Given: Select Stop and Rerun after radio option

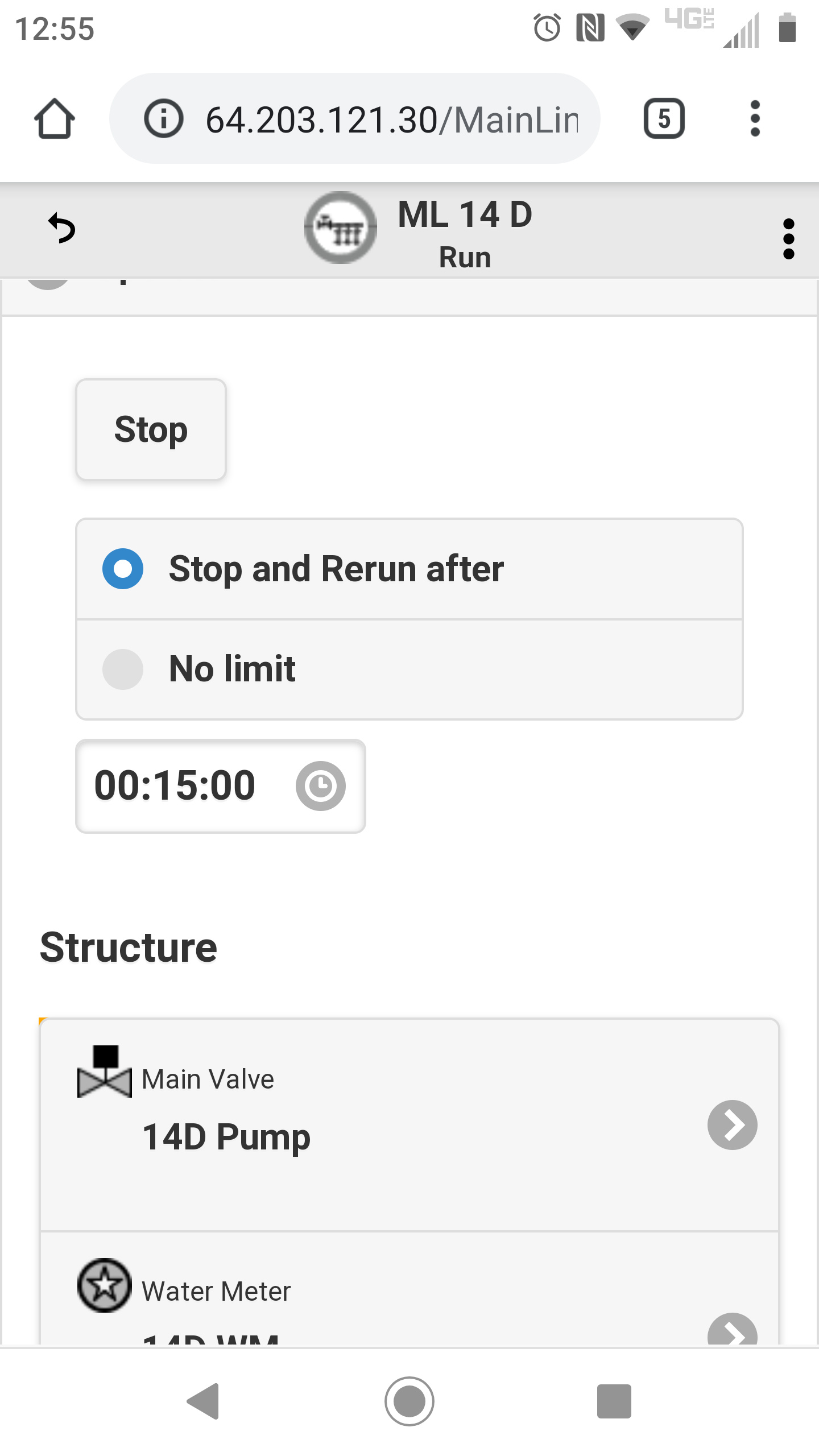Looking at the screenshot, I should (x=409, y=569).
